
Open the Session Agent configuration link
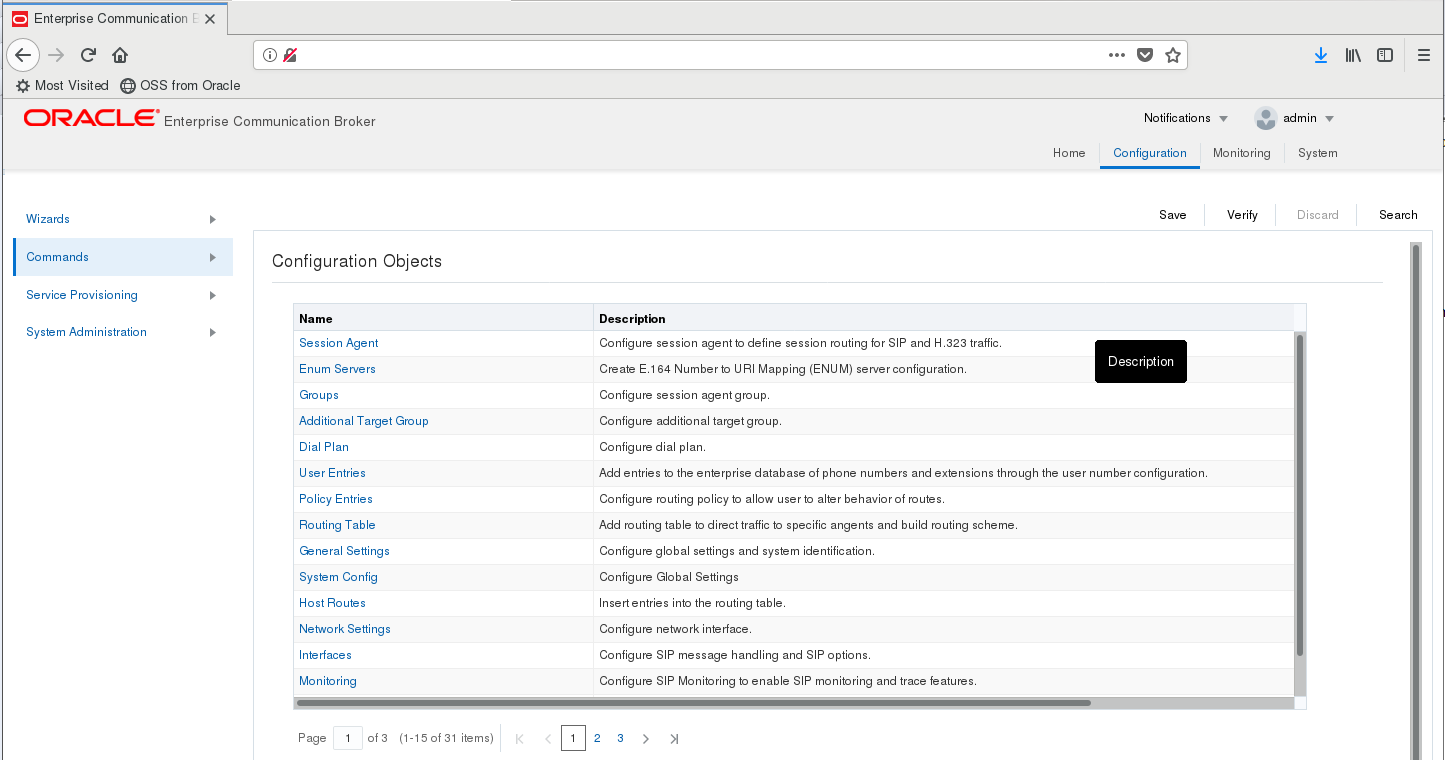pyautogui.click(x=338, y=343)
